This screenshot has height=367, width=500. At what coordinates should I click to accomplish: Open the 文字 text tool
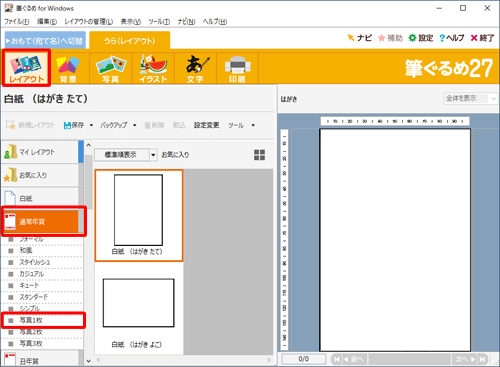[195, 68]
